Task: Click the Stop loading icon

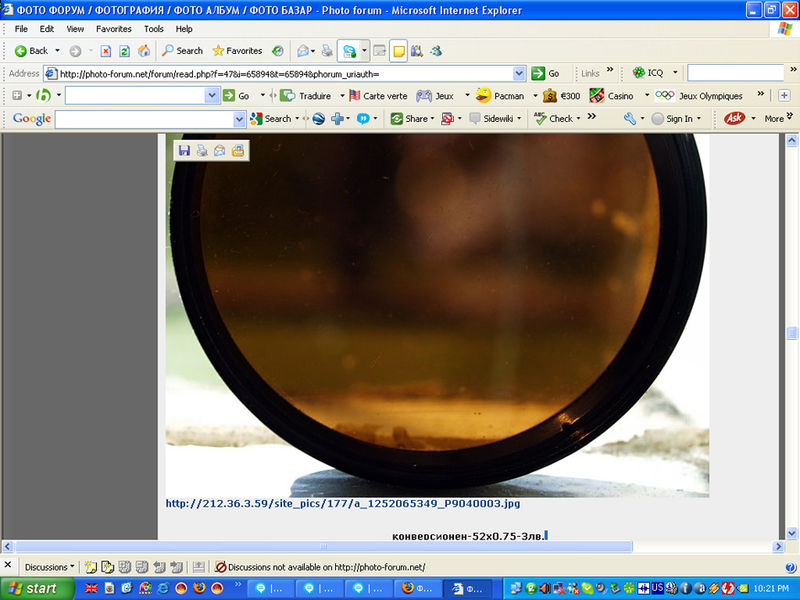Action: [105, 51]
